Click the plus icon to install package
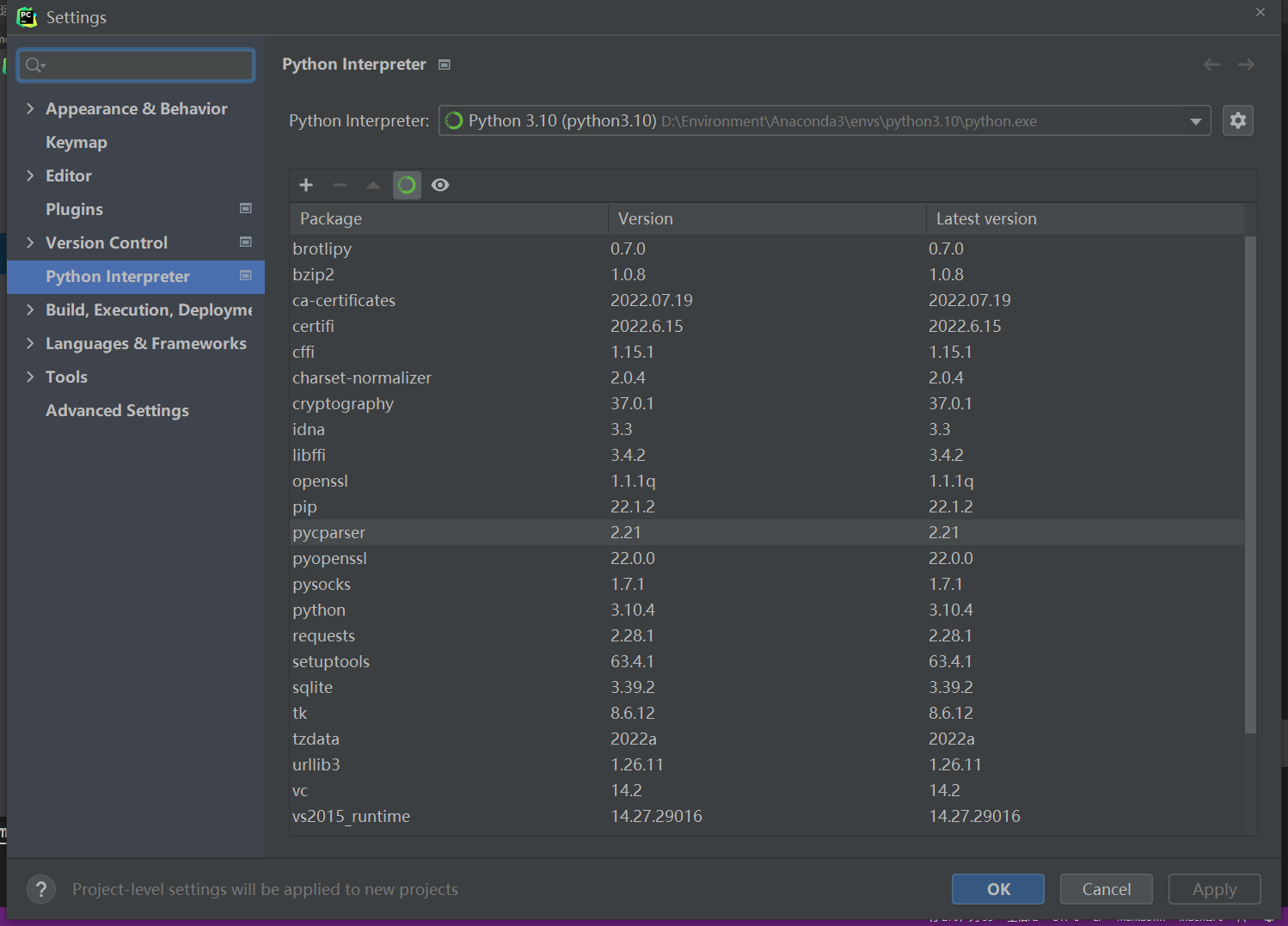This screenshot has width=1288, height=926. click(306, 185)
